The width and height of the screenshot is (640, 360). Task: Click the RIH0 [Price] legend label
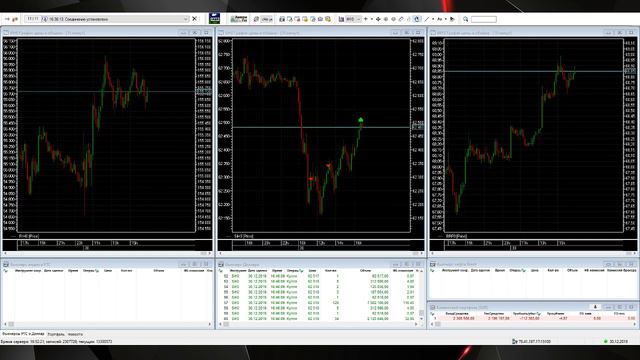coord(29,236)
